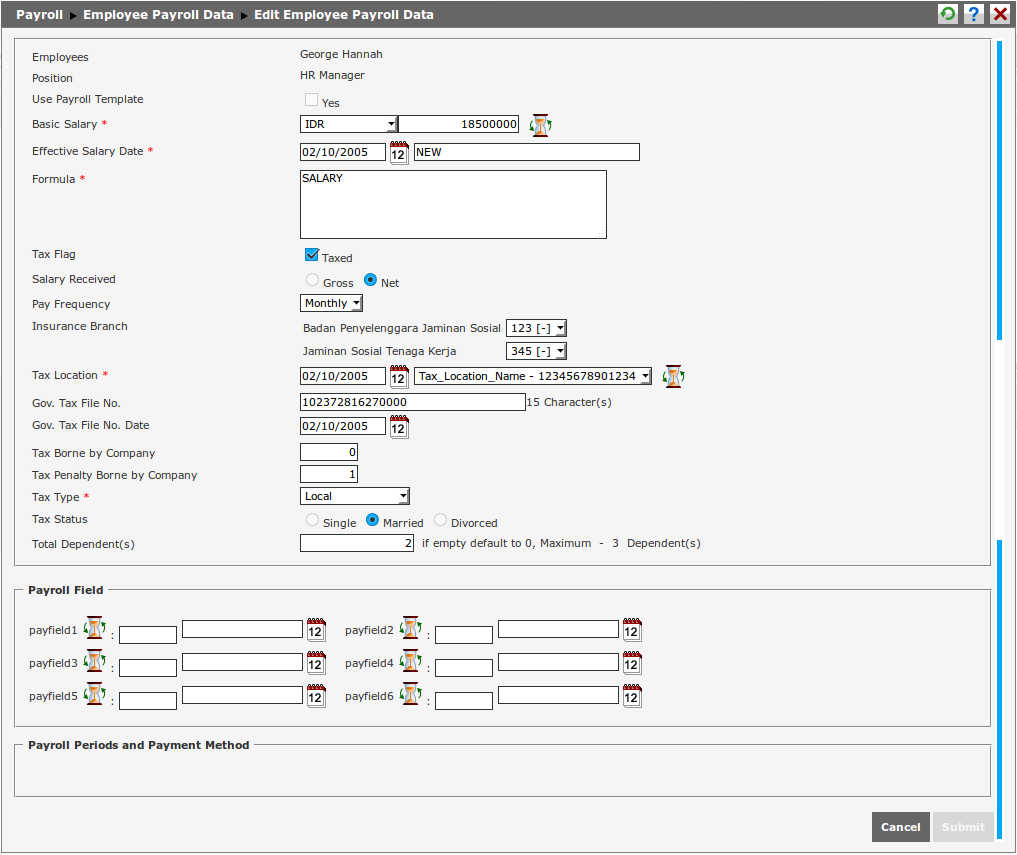Click the payfield2 history hourglass icon
The image size is (1017, 855).
coord(411,628)
